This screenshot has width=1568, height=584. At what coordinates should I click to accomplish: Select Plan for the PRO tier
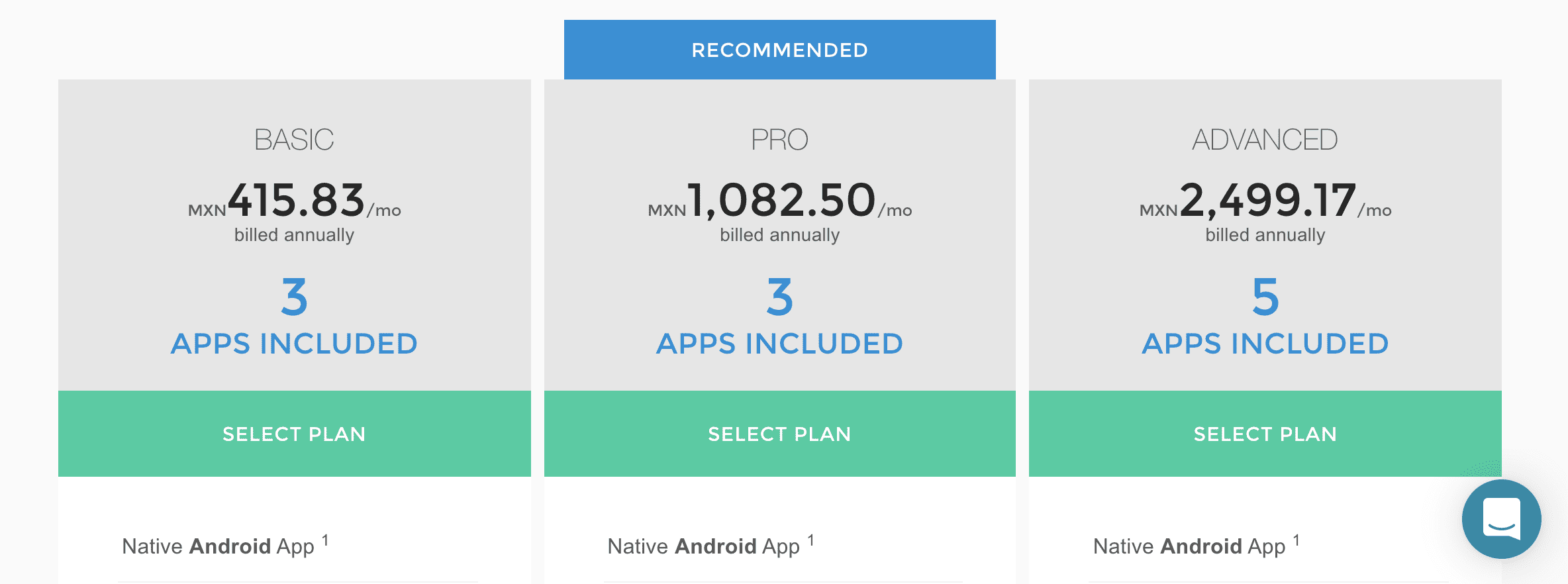click(779, 434)
